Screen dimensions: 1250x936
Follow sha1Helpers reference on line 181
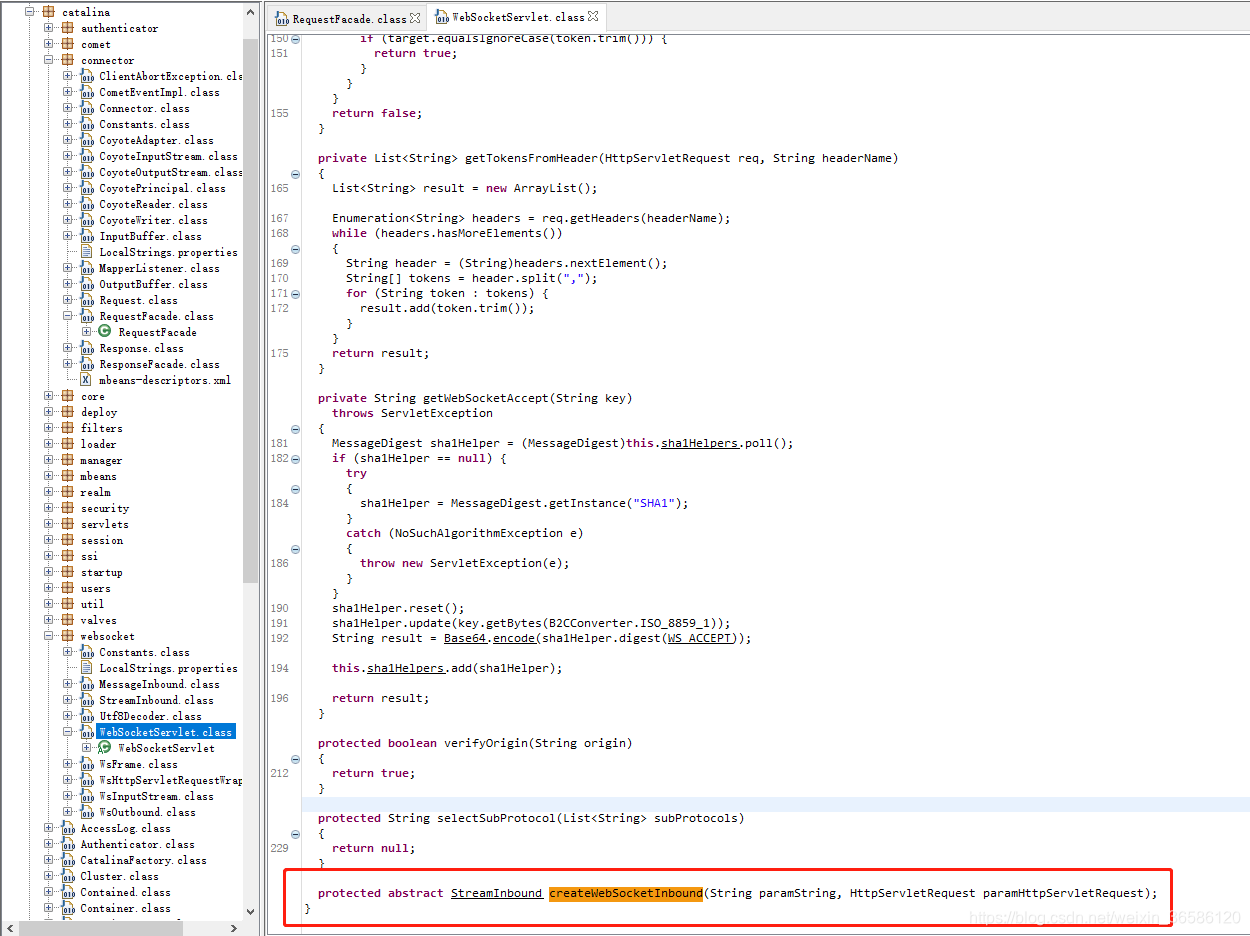pyautogui.click(x=699, y=443)
